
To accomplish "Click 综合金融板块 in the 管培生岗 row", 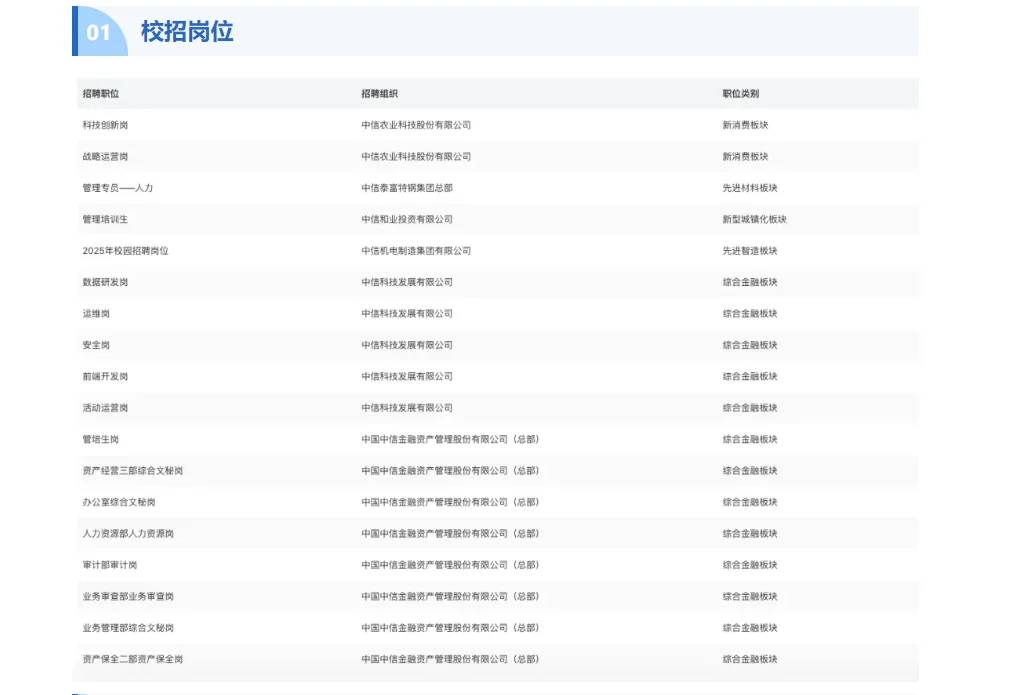I will click(750, 439).
